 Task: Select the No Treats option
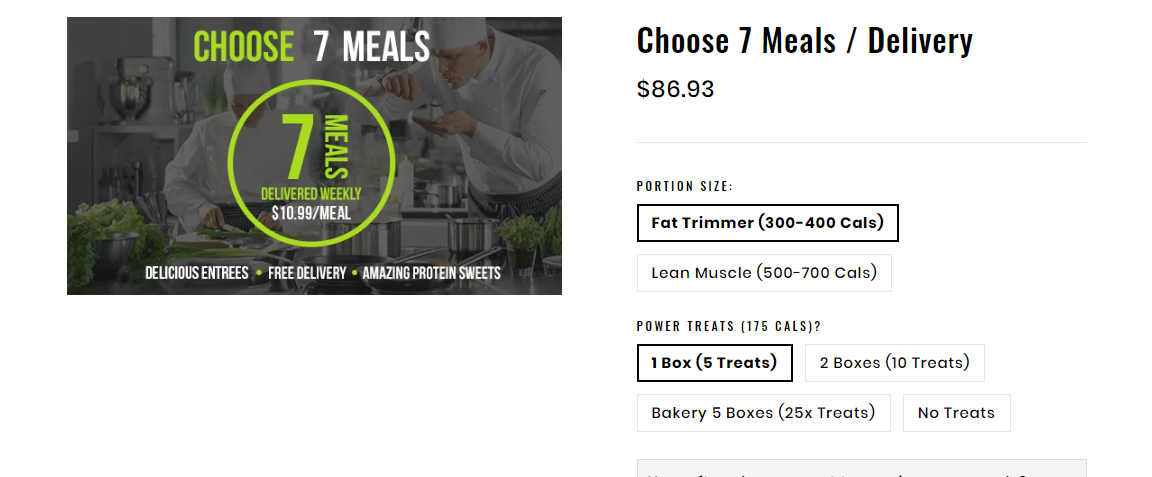coord(956,413)
